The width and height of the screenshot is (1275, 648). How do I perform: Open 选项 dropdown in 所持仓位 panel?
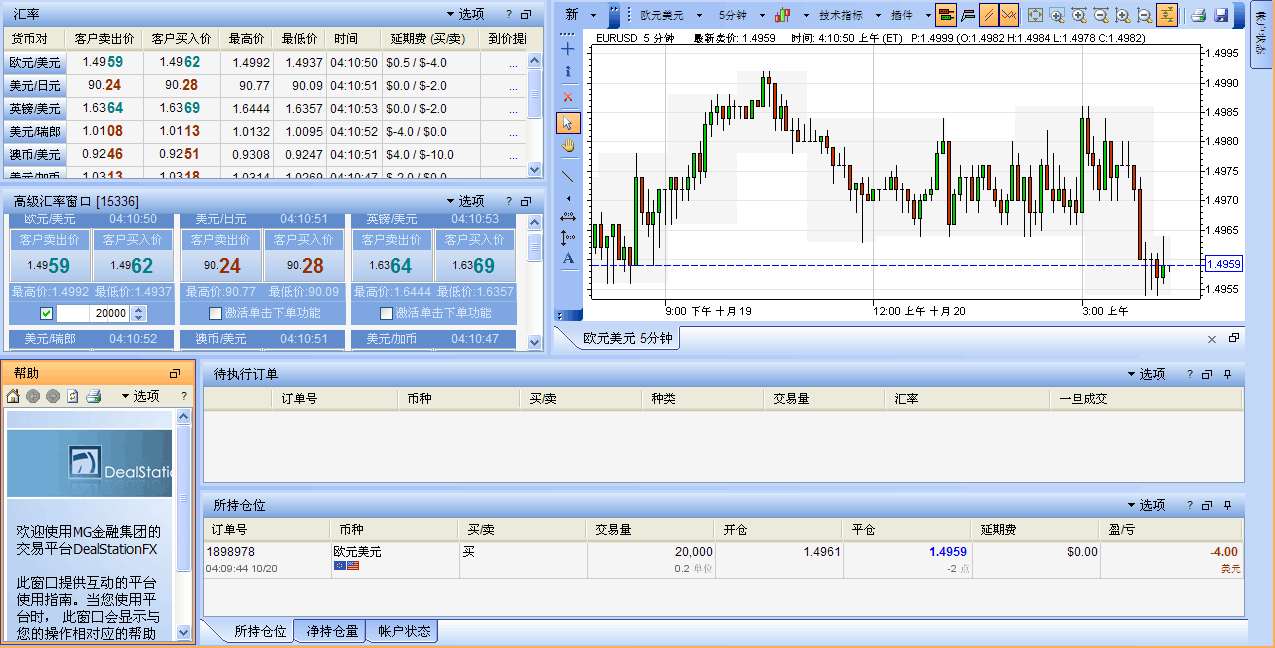click(1147, 505)
